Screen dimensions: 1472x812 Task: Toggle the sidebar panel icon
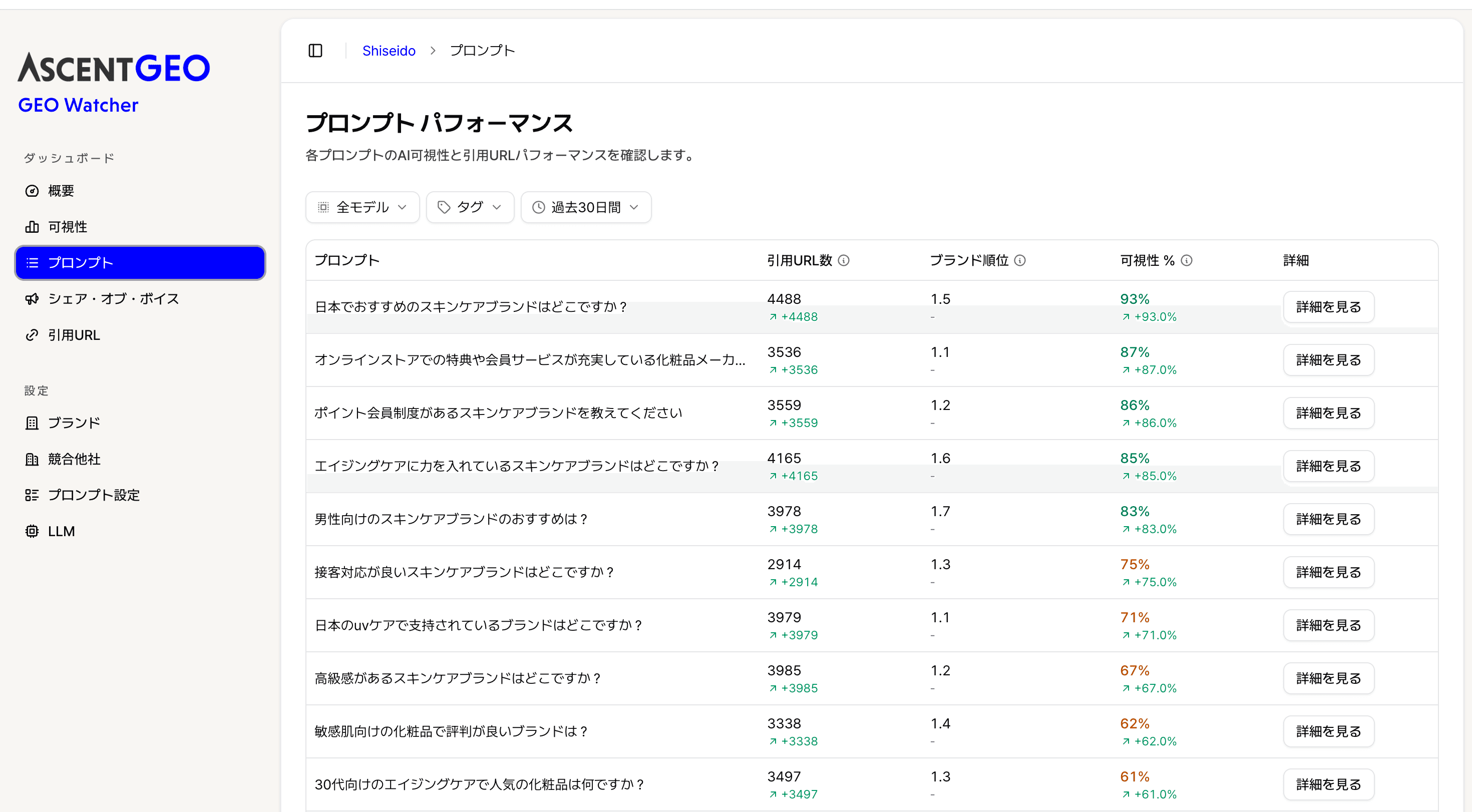[315, 51]
